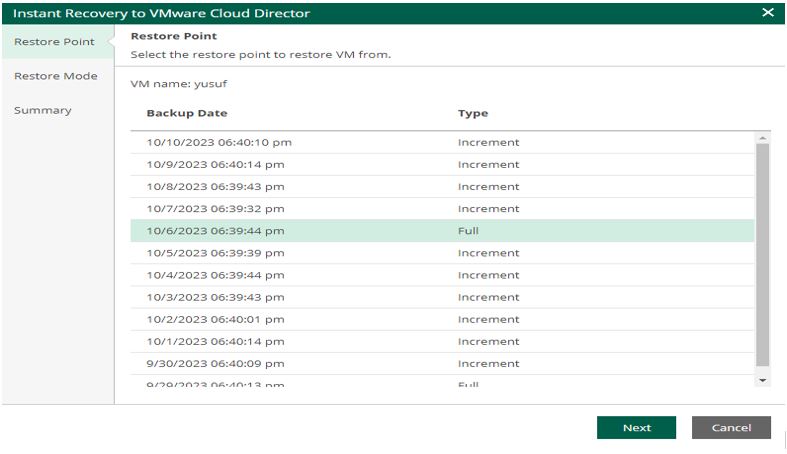
Task: Click the VM name: yusuf label
Action: click(179, 84)
